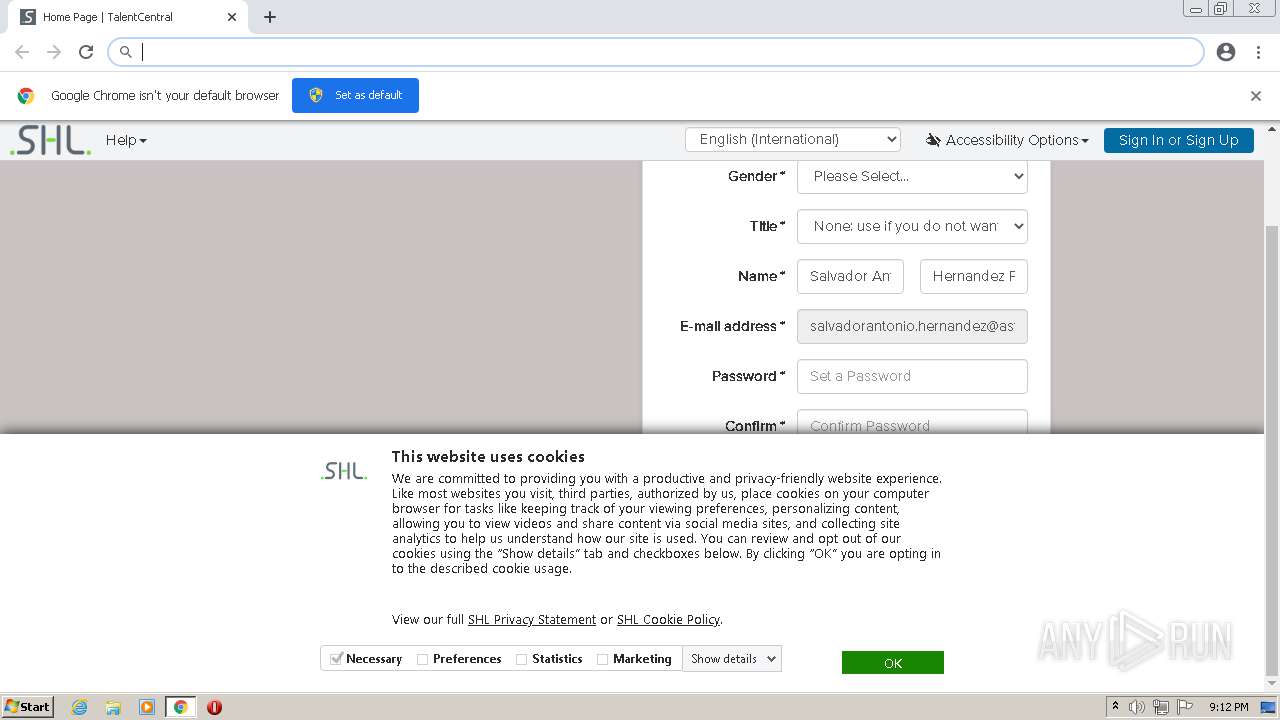The height and width of the screenshot is (720, 1280).
Task: Click the taskbar clock showing 9:12 PM
Action: [1228, 707]
